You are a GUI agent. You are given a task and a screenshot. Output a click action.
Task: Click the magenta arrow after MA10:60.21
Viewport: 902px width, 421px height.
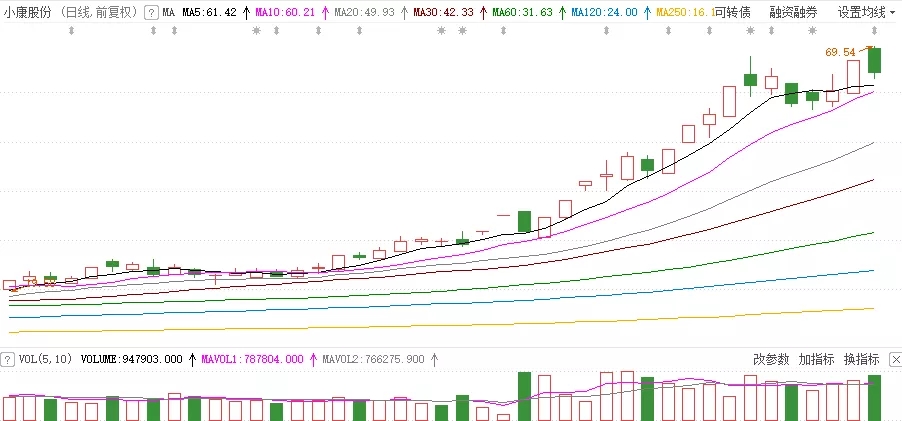pos(324,12)
